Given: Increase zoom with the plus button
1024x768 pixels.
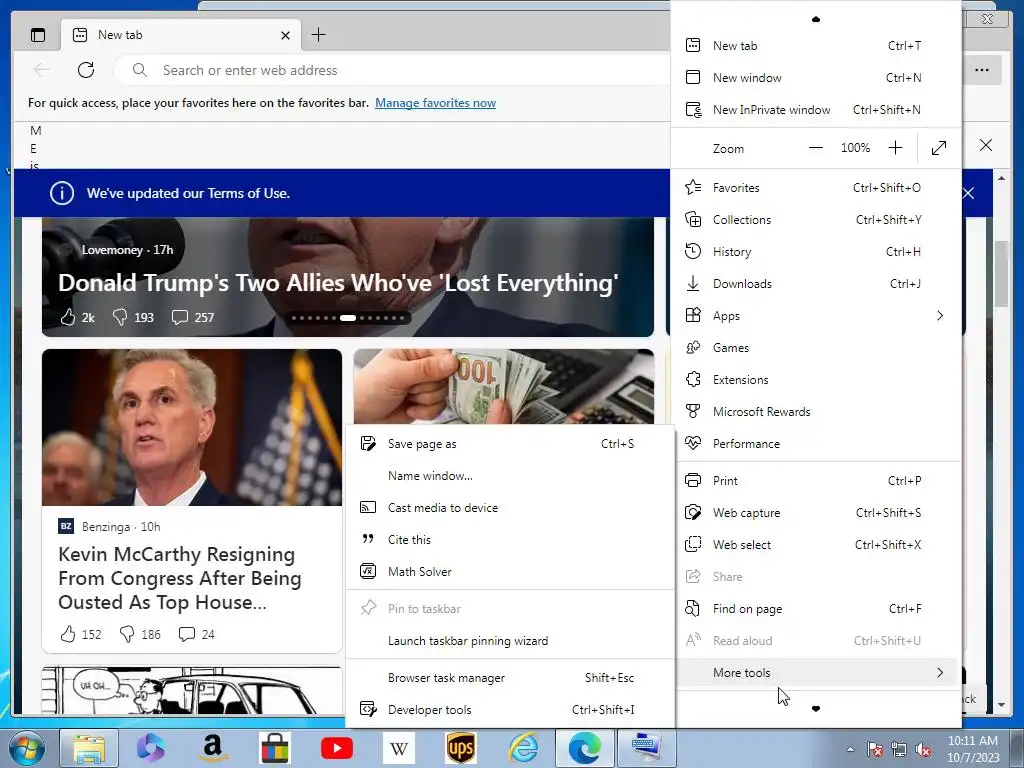Looking at the screenshot, I should click(x=895, y=148).
